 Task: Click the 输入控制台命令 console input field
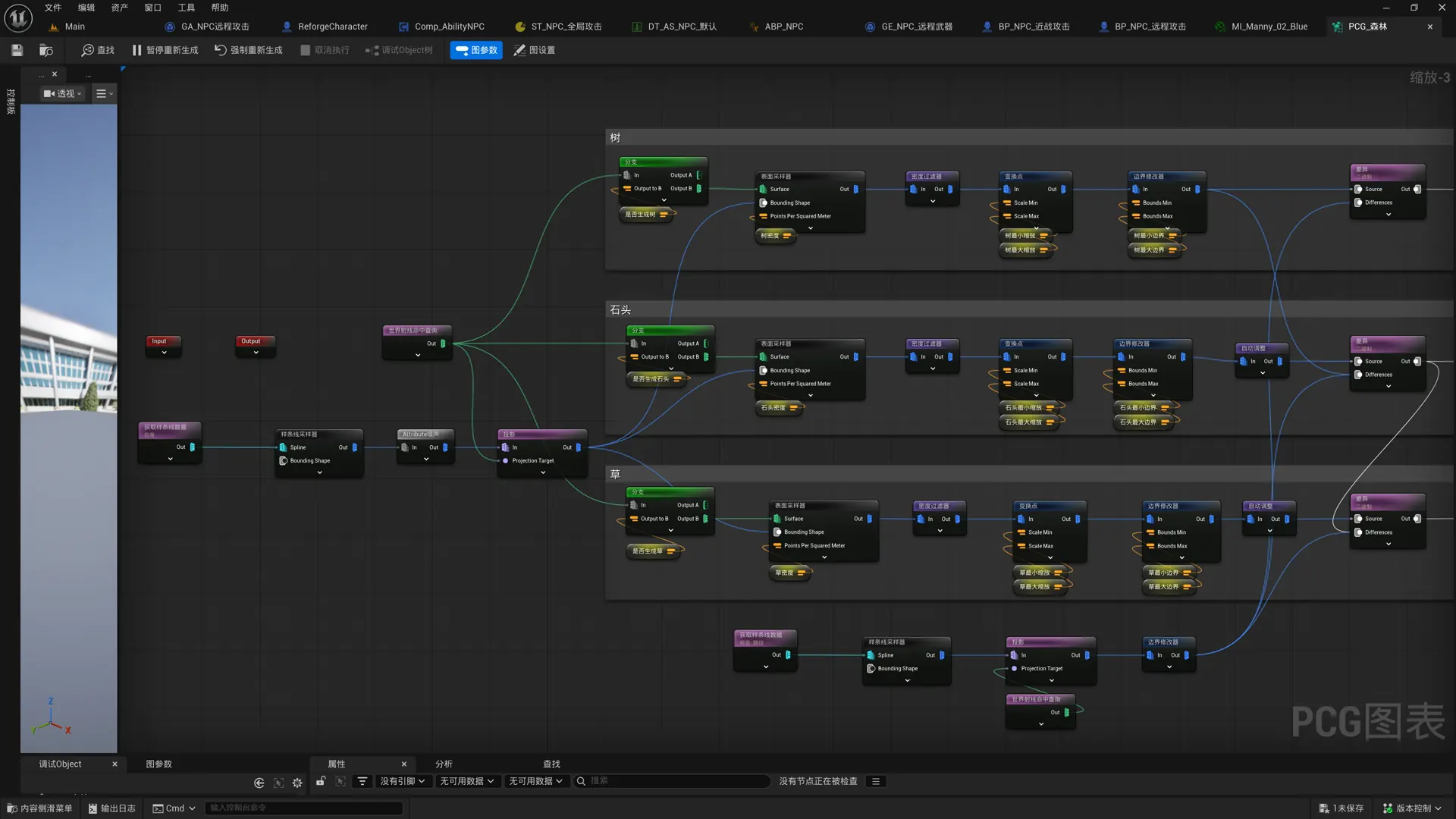303,808
